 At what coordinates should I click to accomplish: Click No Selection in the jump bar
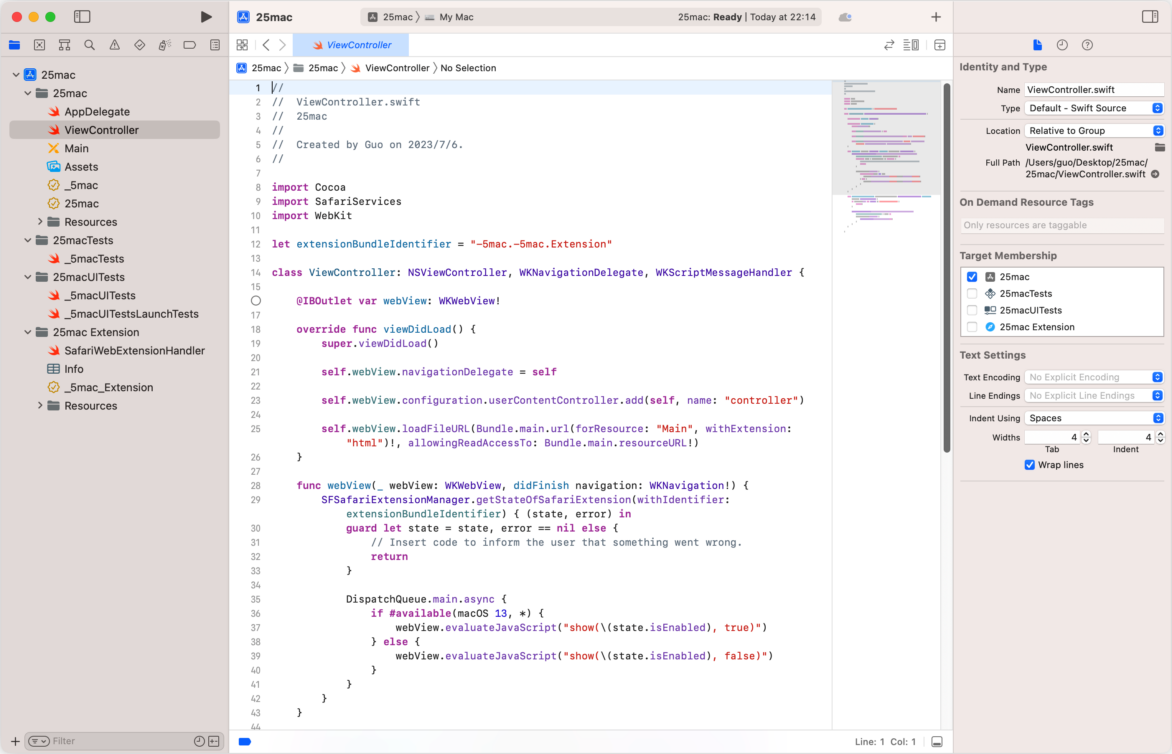point(468,68)
